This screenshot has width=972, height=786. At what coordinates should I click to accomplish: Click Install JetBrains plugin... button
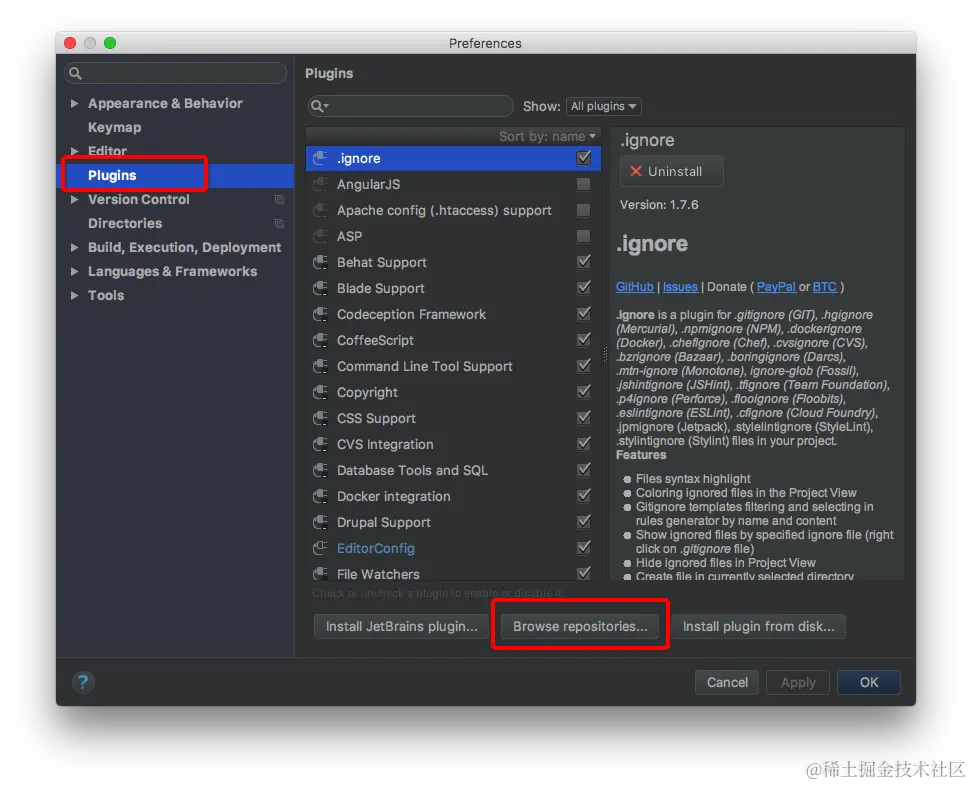point(402,627)
